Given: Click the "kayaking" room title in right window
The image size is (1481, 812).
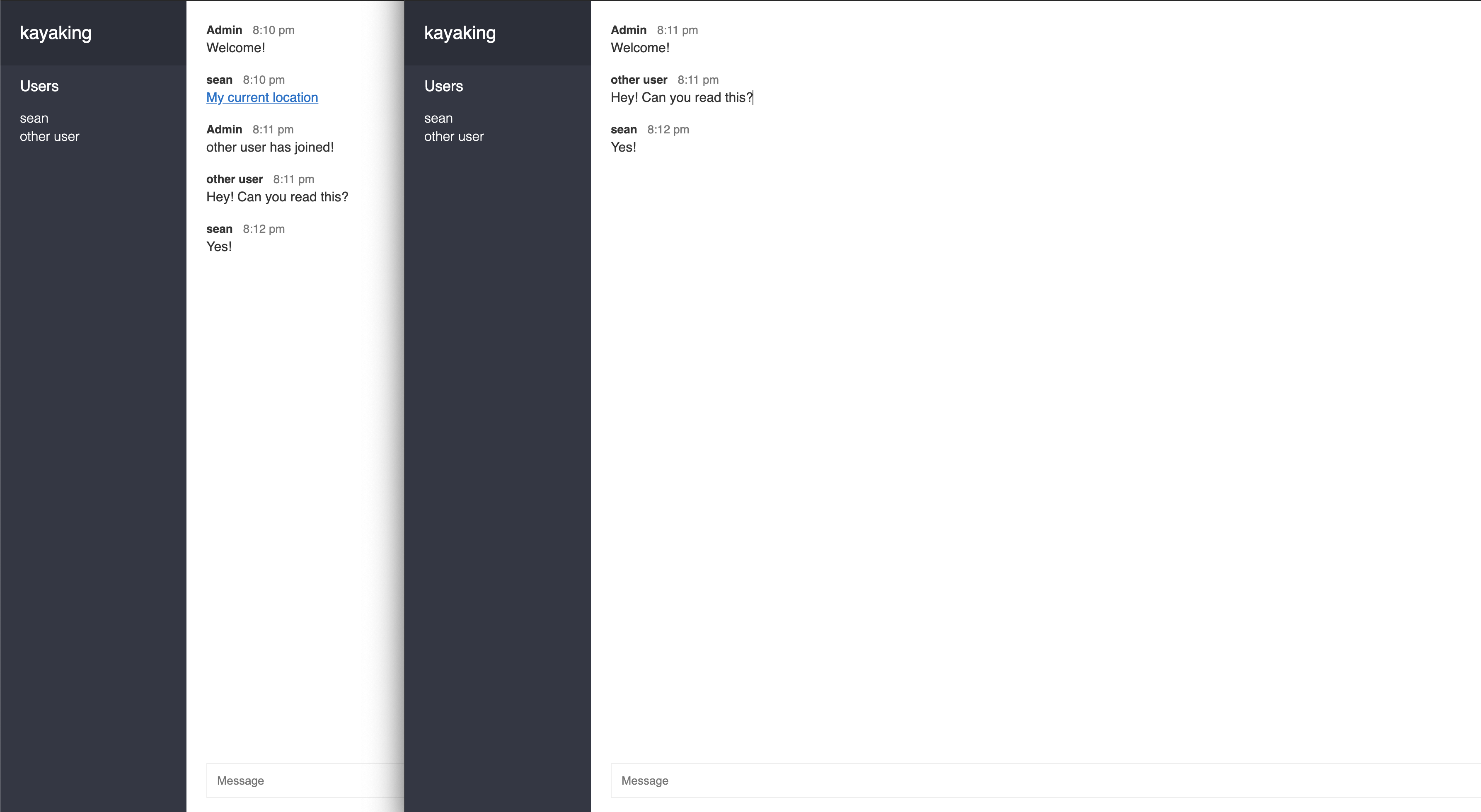Looking at the screenshot, I should [x=460, y=33].
